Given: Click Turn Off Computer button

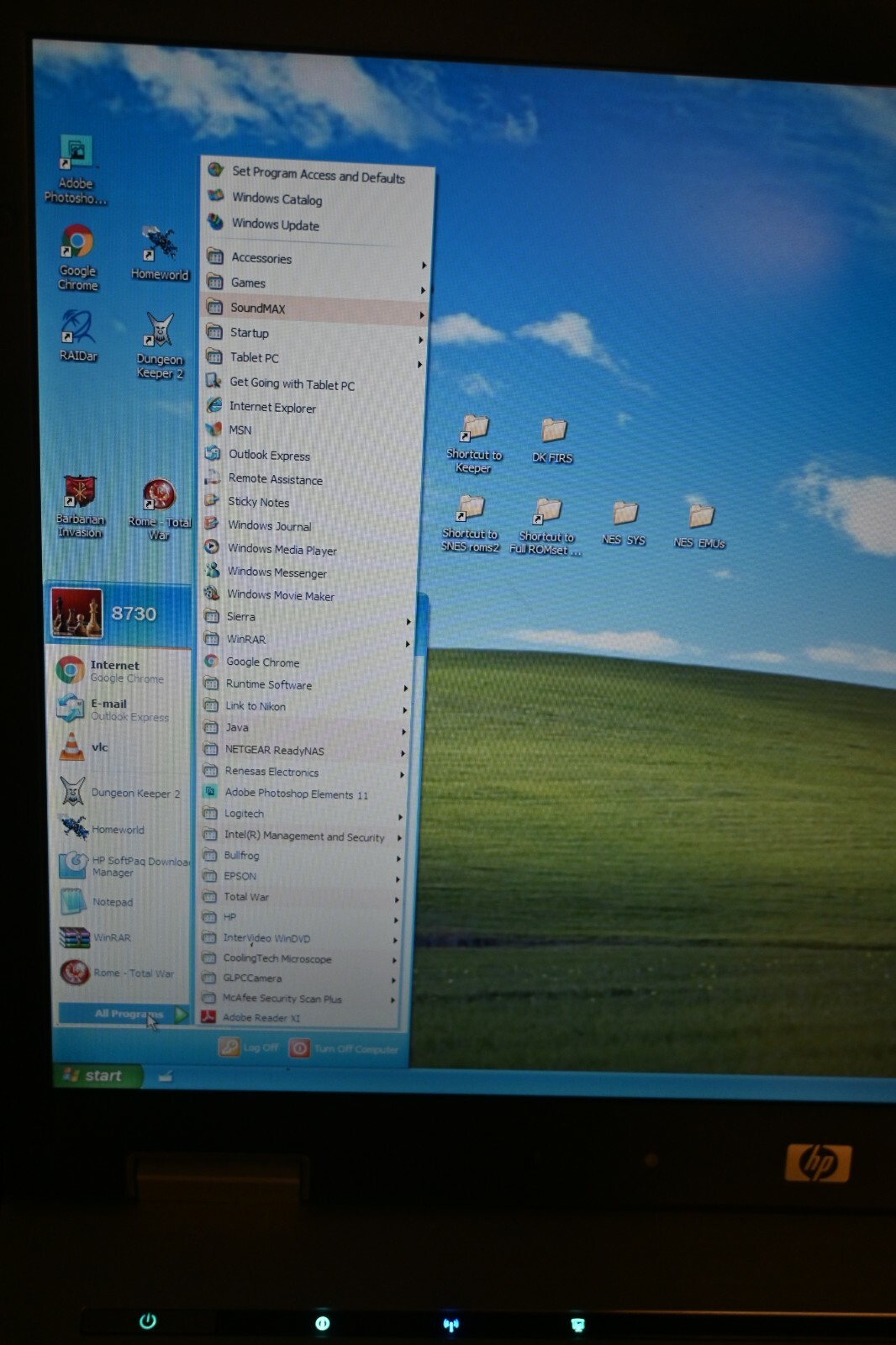Looking at the screenshot, I should 345,1049.
